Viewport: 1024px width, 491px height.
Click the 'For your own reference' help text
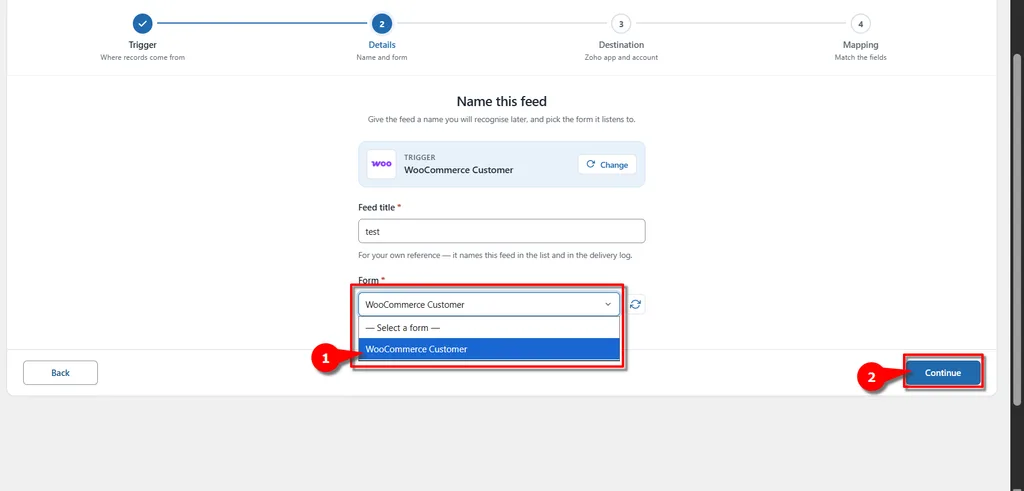[495, 255]
